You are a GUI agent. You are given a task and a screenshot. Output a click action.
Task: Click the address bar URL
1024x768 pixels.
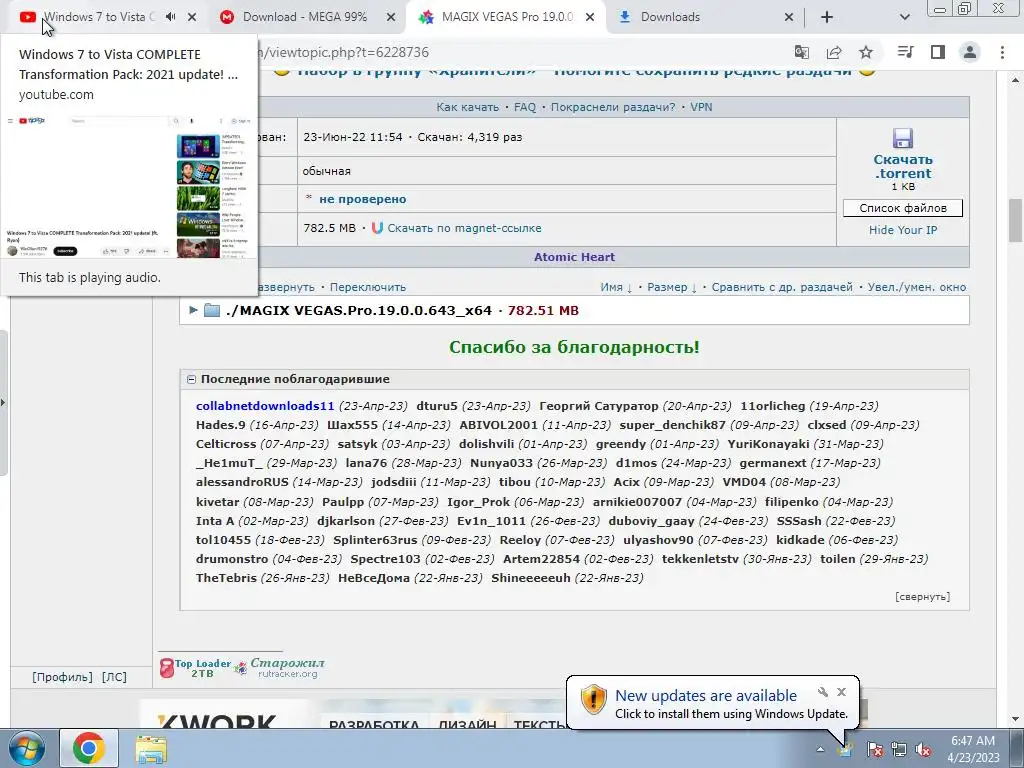click(x=345, y=52)
